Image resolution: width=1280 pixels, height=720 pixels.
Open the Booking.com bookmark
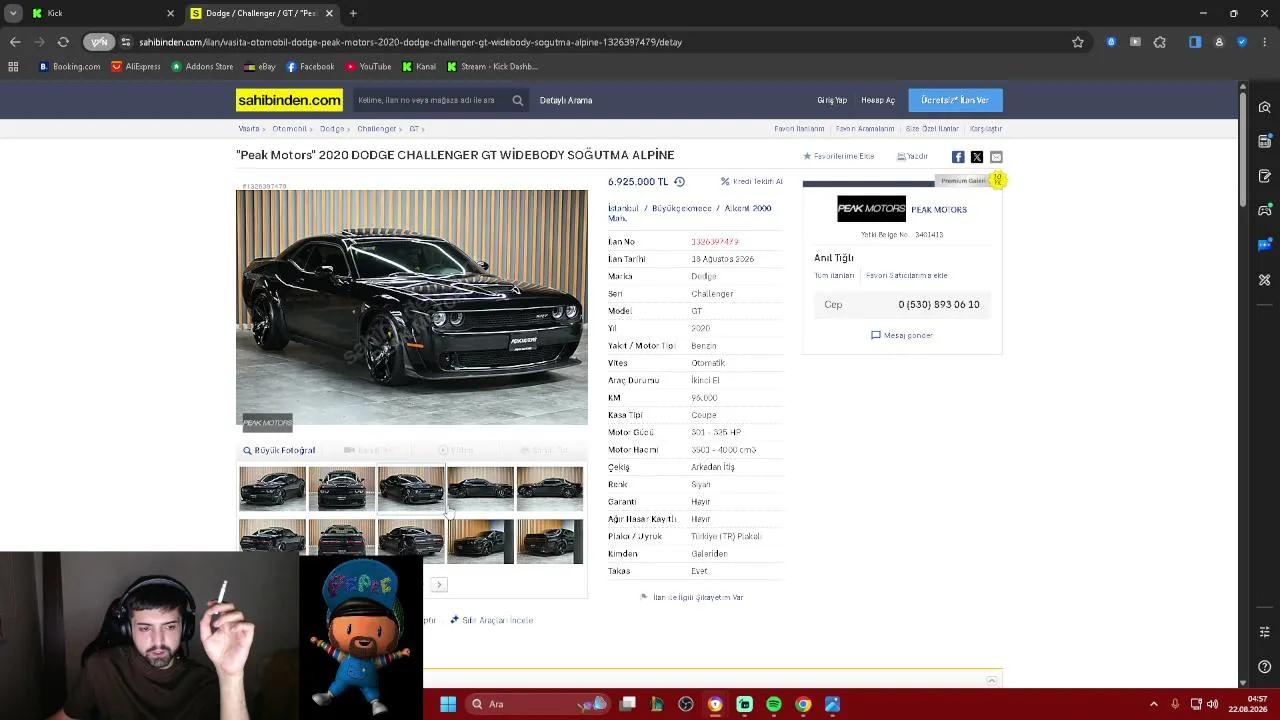point(70,67)
